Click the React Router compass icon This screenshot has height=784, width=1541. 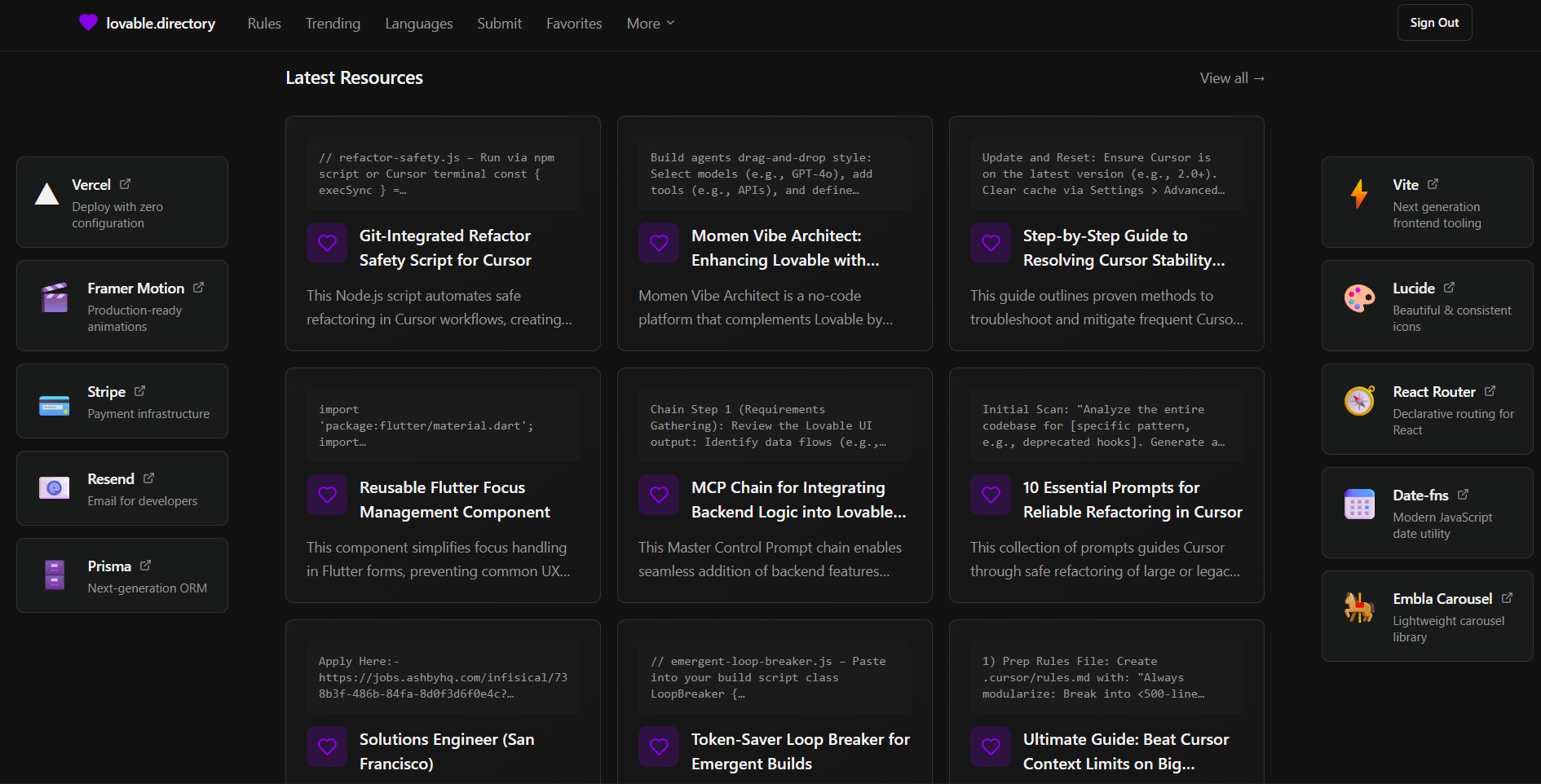[1359, 400]
